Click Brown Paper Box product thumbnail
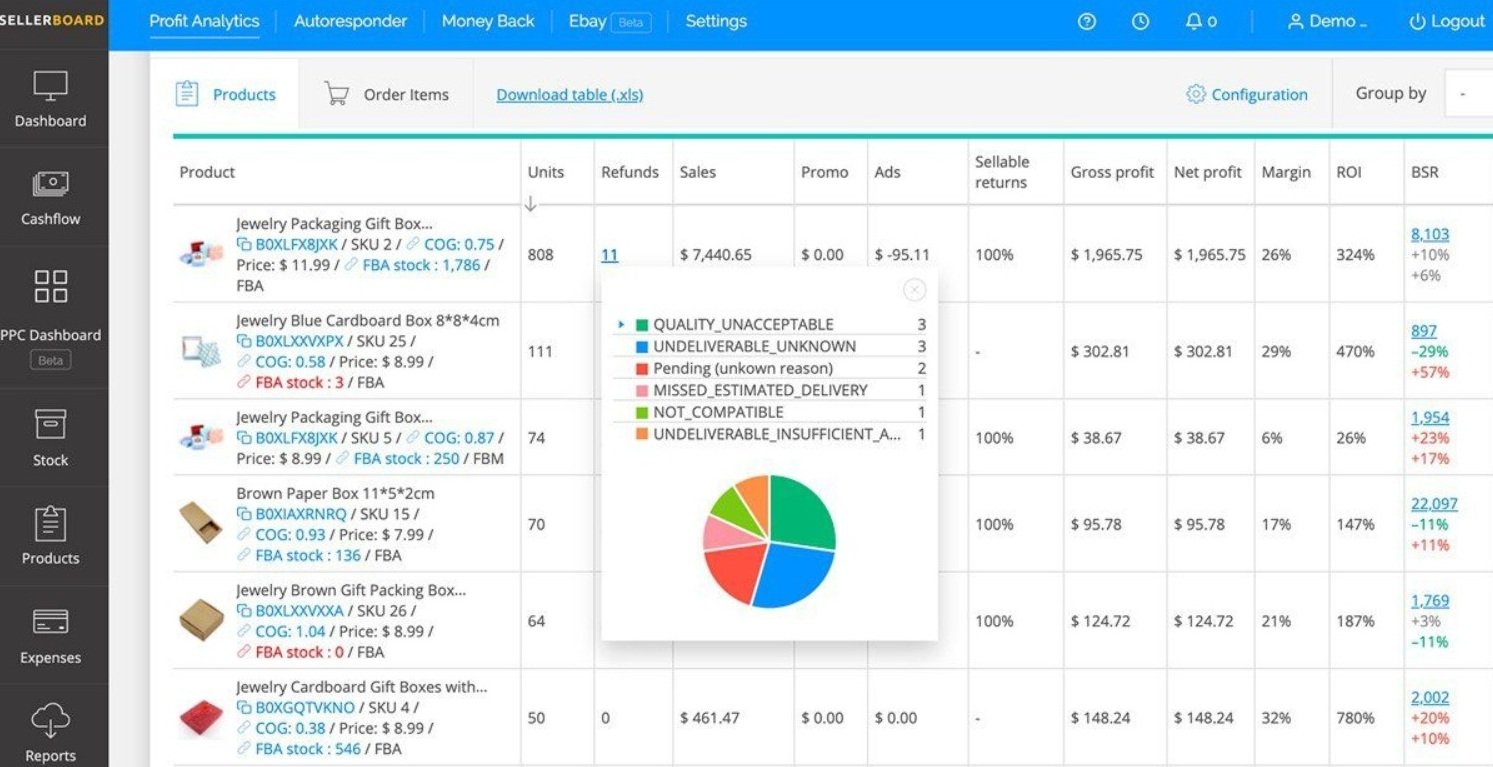 click(x=201, y=523)
